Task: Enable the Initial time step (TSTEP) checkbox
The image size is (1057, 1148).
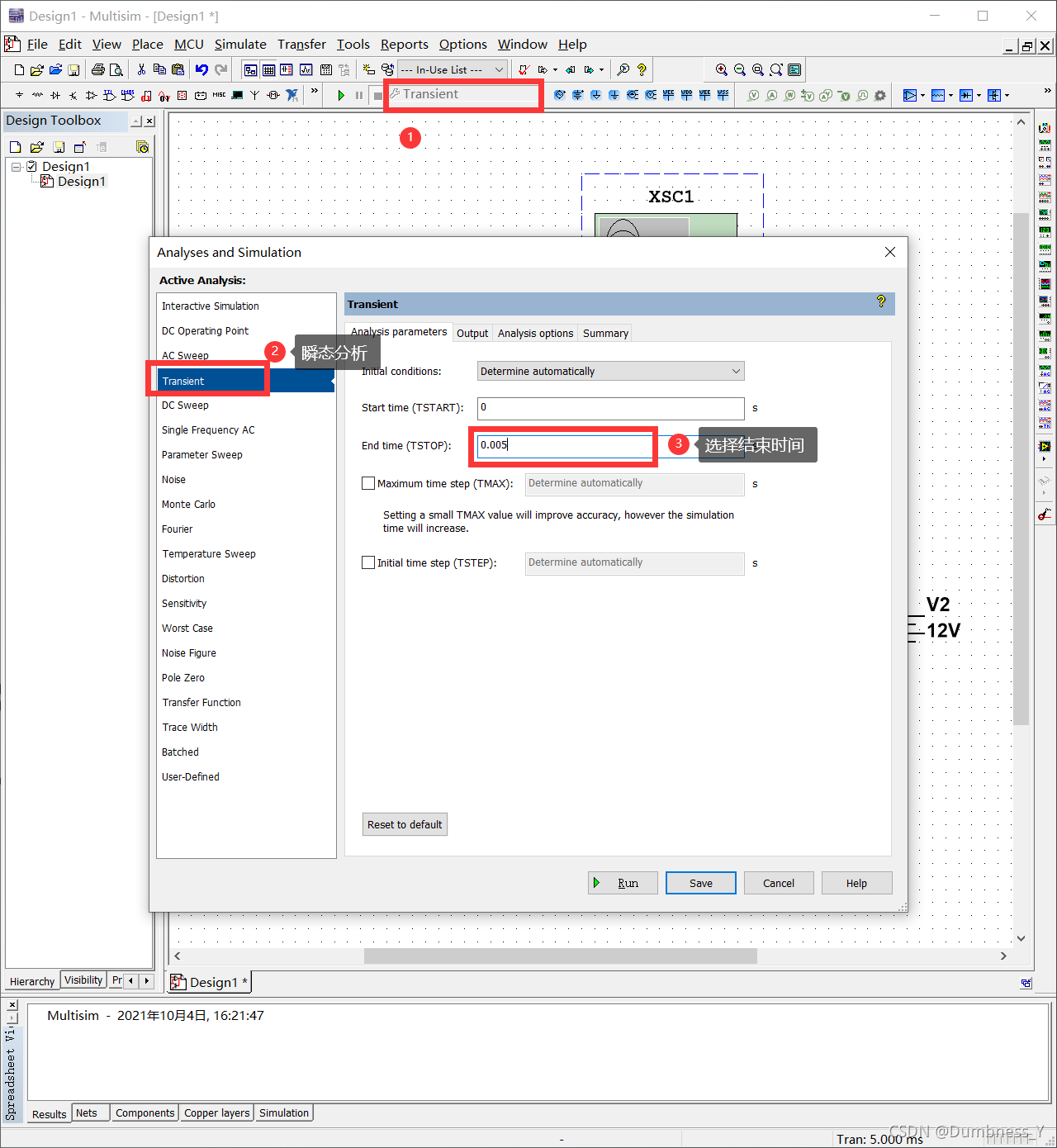Action: click(x=368, y=562)
